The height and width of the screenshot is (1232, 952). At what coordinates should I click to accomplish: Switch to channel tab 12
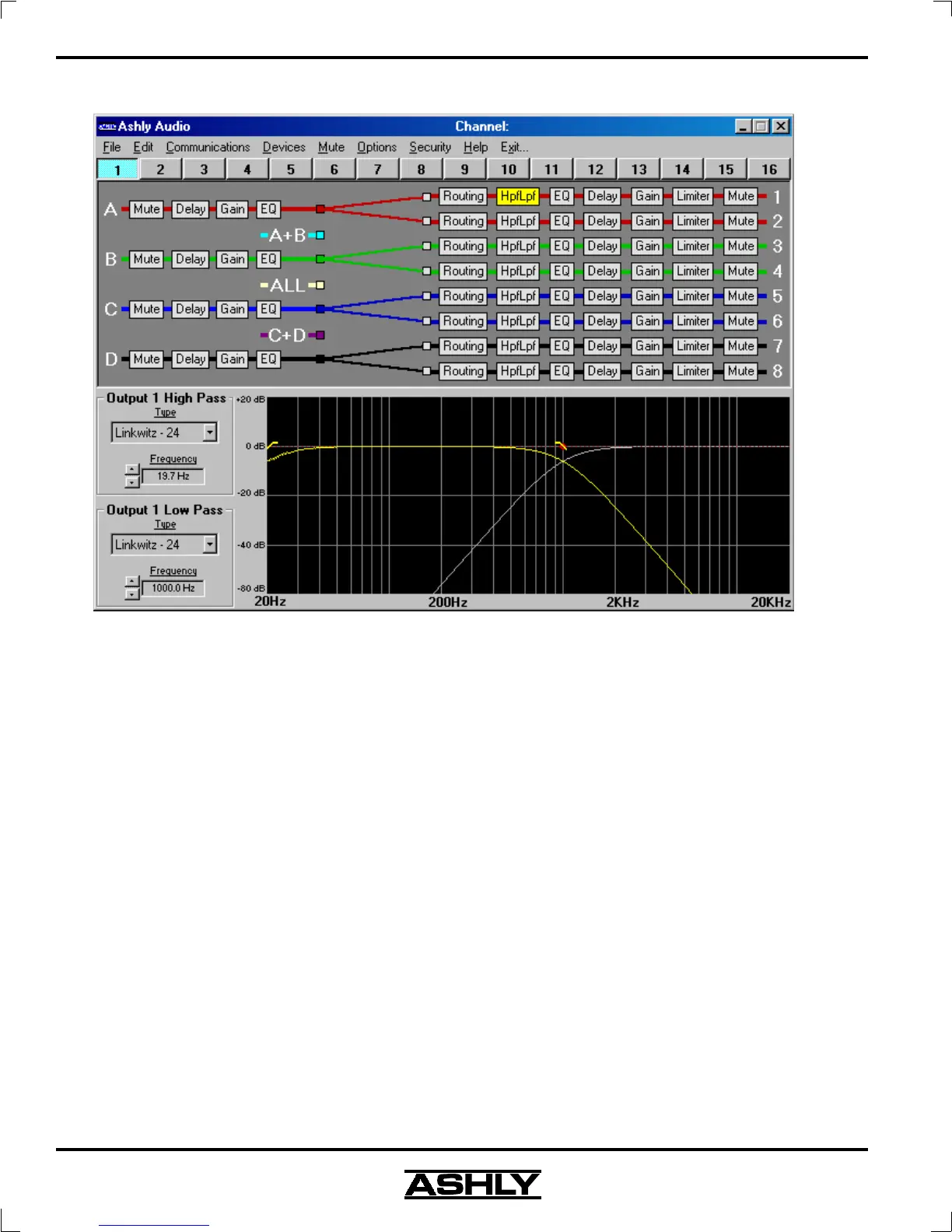(596, 169)
